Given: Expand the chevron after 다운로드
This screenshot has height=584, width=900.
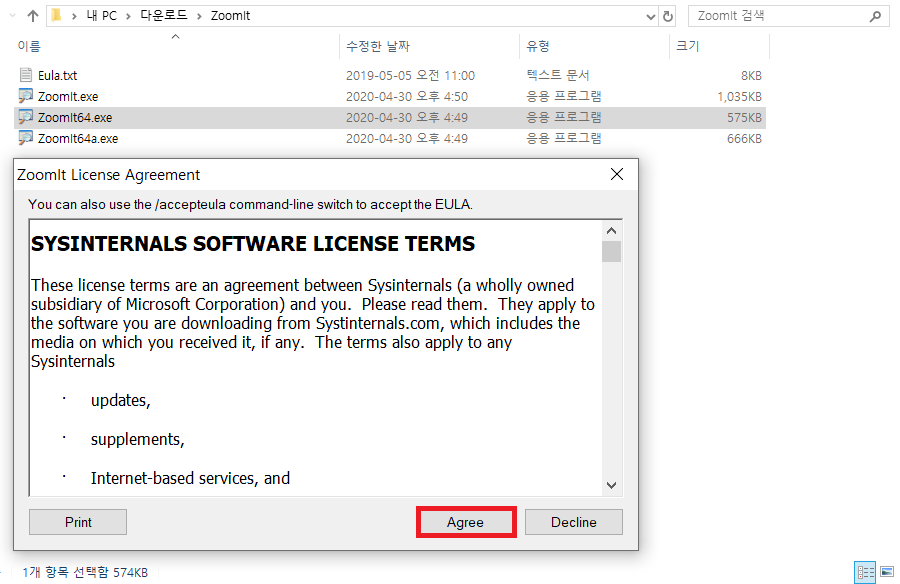Looking at the screenshot, I should pyautogui.click(x=199, y=16).
